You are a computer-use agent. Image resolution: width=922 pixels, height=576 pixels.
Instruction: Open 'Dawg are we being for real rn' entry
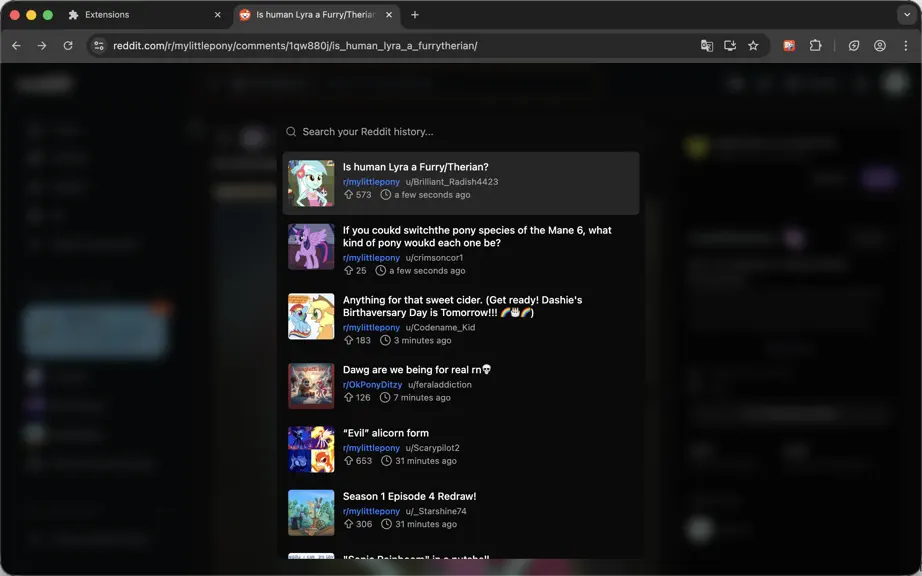[461, 386]
